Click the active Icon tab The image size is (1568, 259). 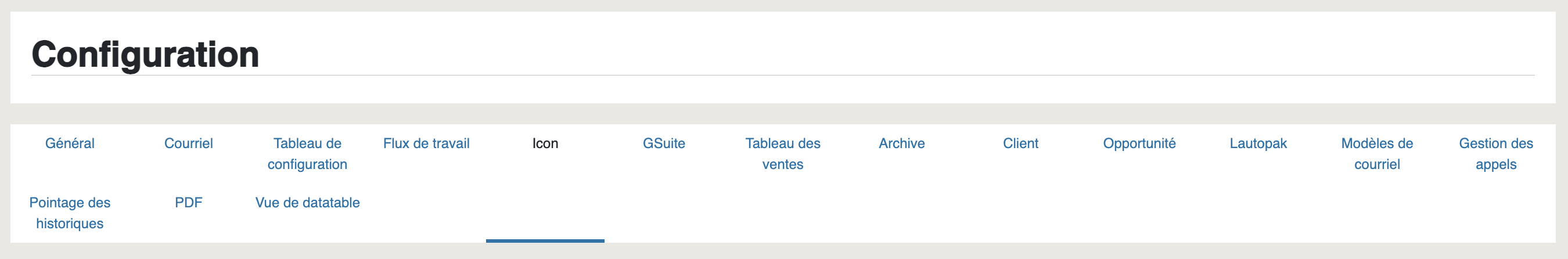click(545, 143)
